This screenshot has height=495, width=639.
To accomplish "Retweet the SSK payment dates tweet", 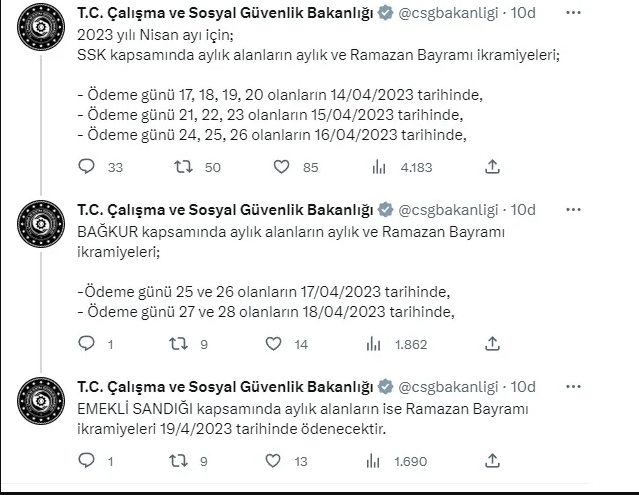I will 184,167.
